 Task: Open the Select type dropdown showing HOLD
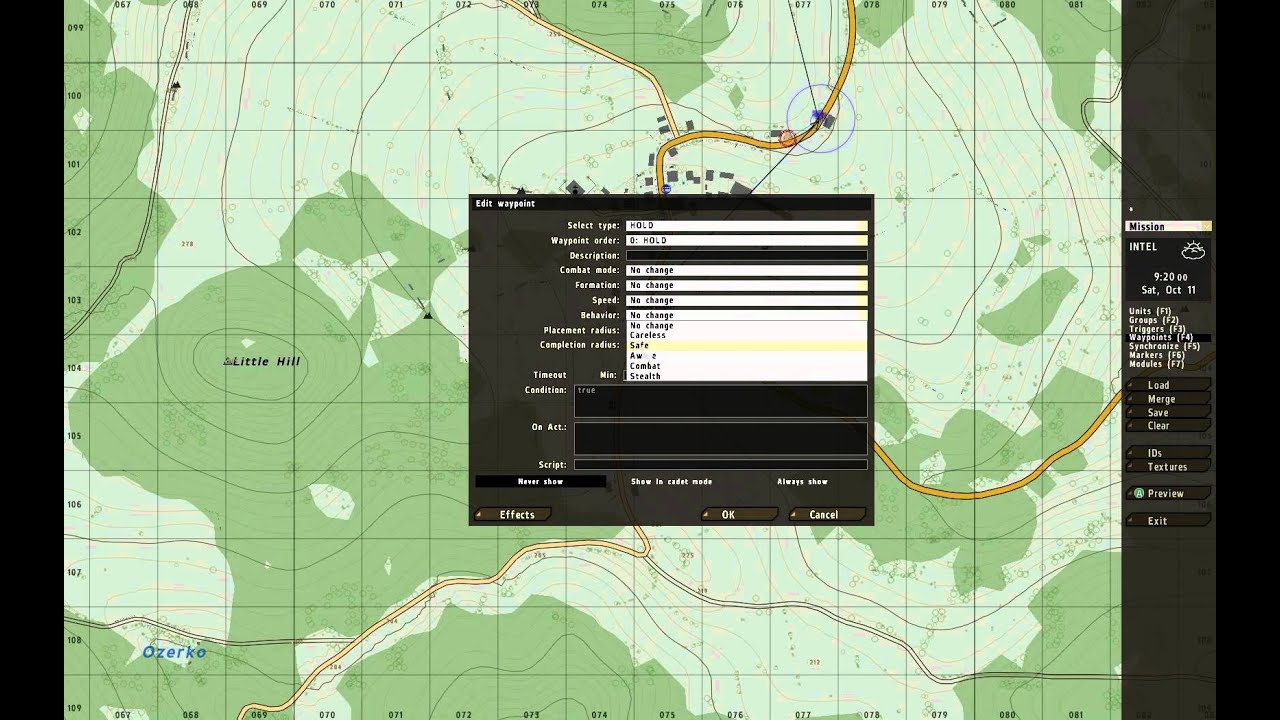pyautogui.click(x=747, y=225)
